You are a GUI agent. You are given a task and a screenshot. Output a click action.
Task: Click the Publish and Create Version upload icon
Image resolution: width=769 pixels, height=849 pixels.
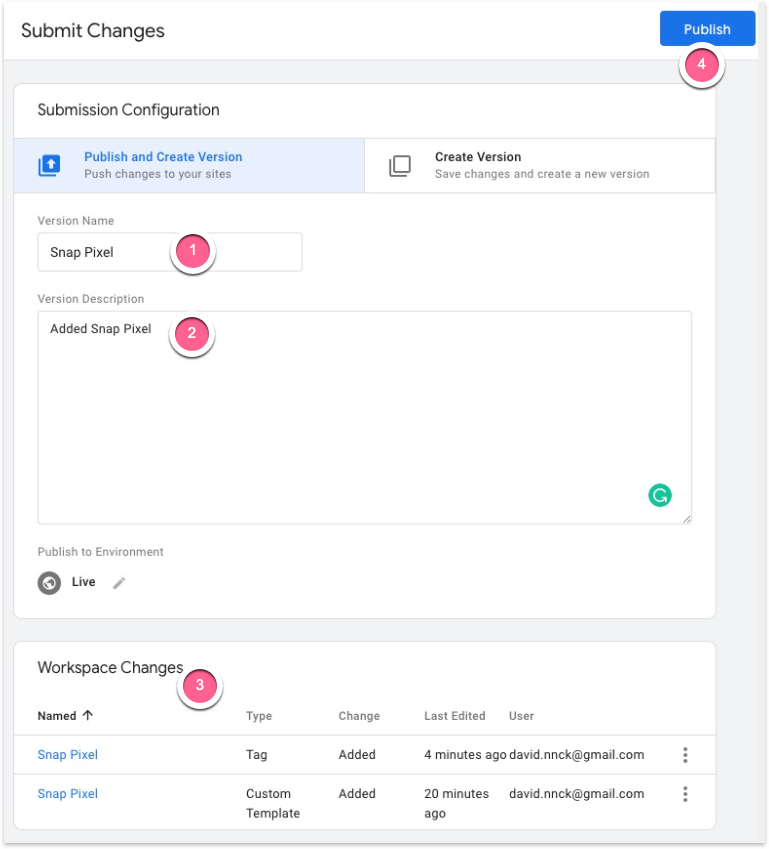[x=49, y=166]
